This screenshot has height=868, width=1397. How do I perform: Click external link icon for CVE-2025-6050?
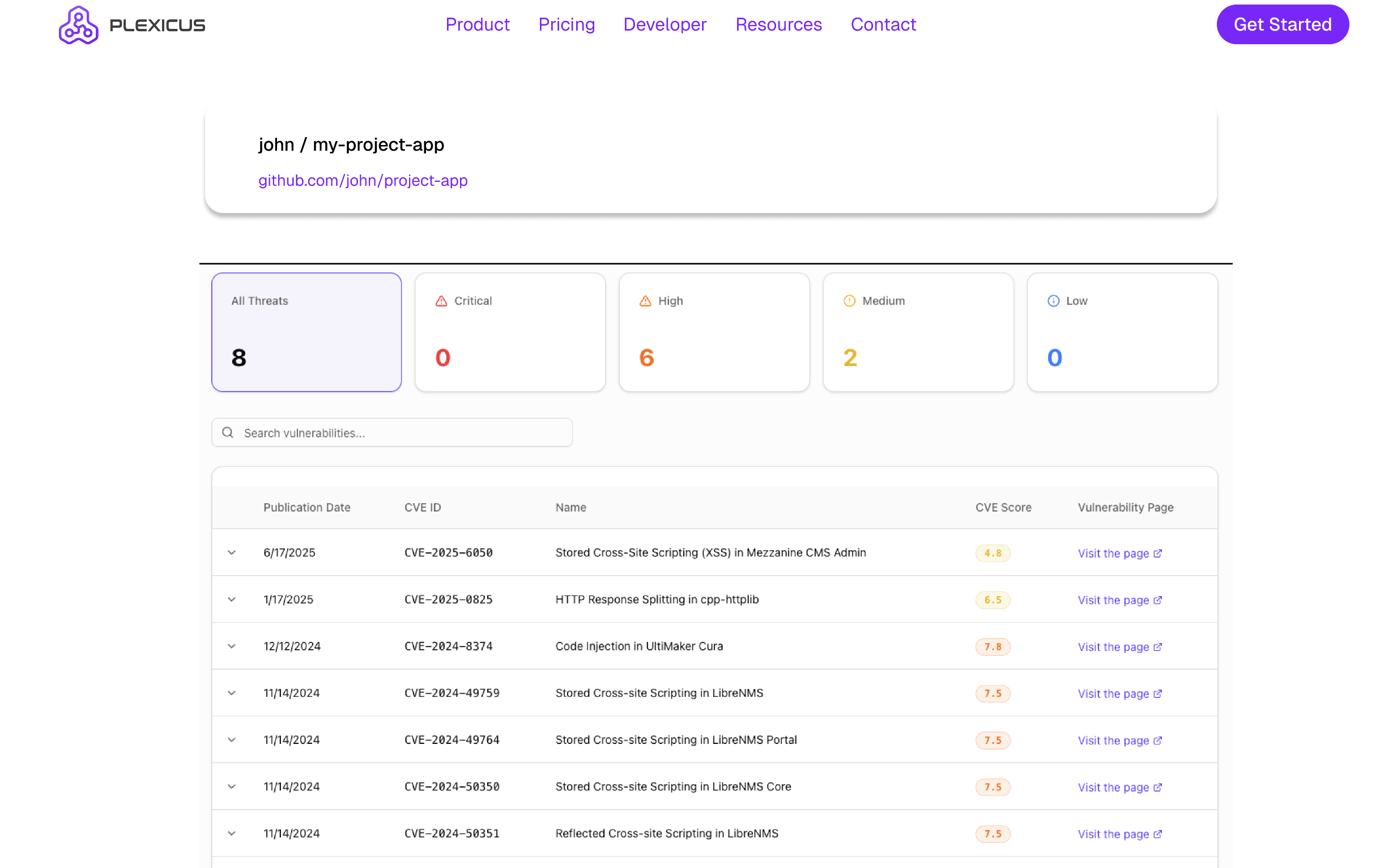[1158, 554]
